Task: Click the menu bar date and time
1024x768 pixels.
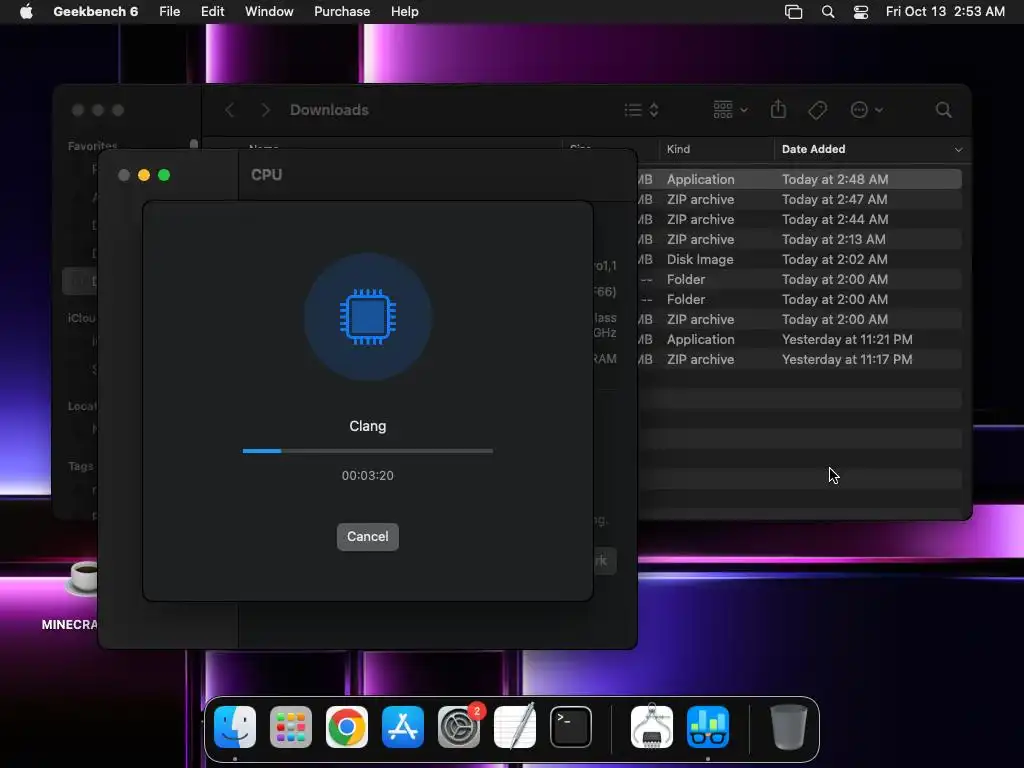Action: pos(945,12)
